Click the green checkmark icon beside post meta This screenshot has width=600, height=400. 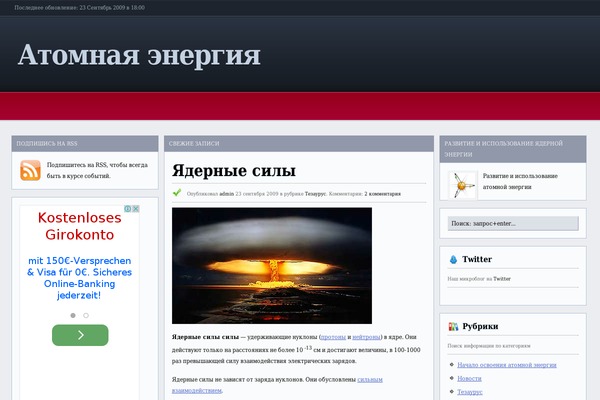pos(177,193)
